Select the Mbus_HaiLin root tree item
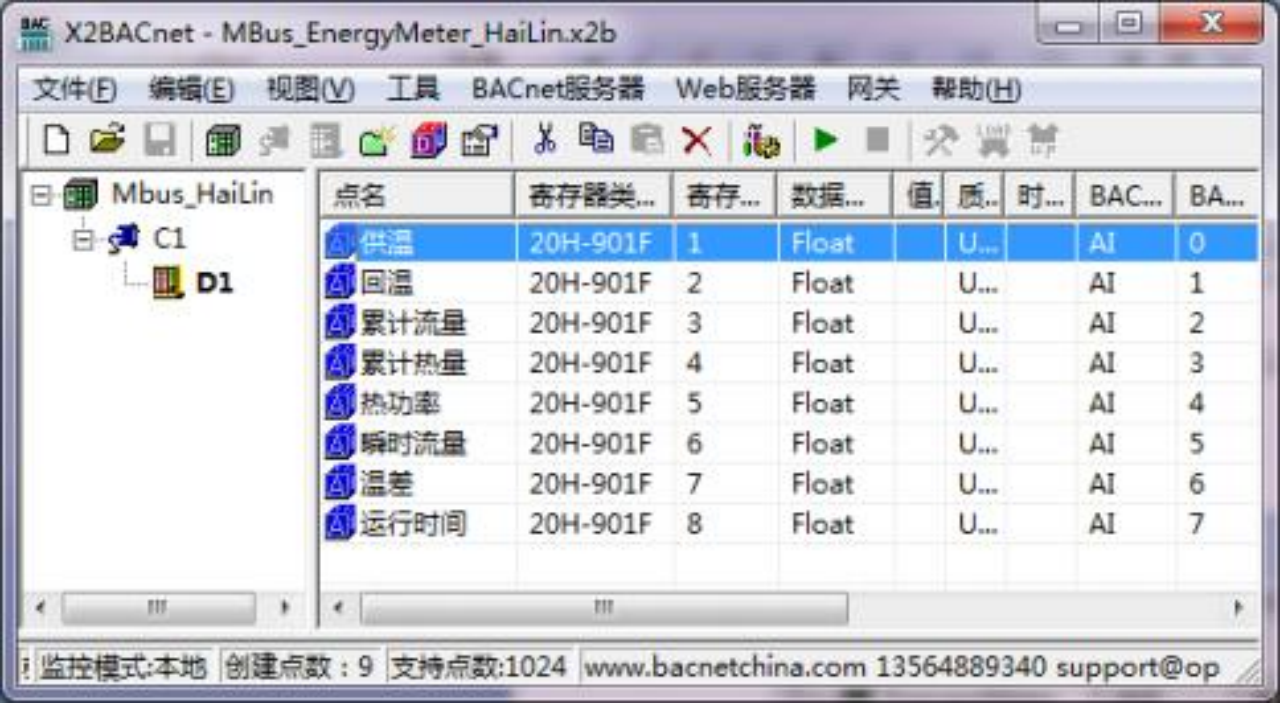This screenshot has width=1280, height=703. point(192,194)
